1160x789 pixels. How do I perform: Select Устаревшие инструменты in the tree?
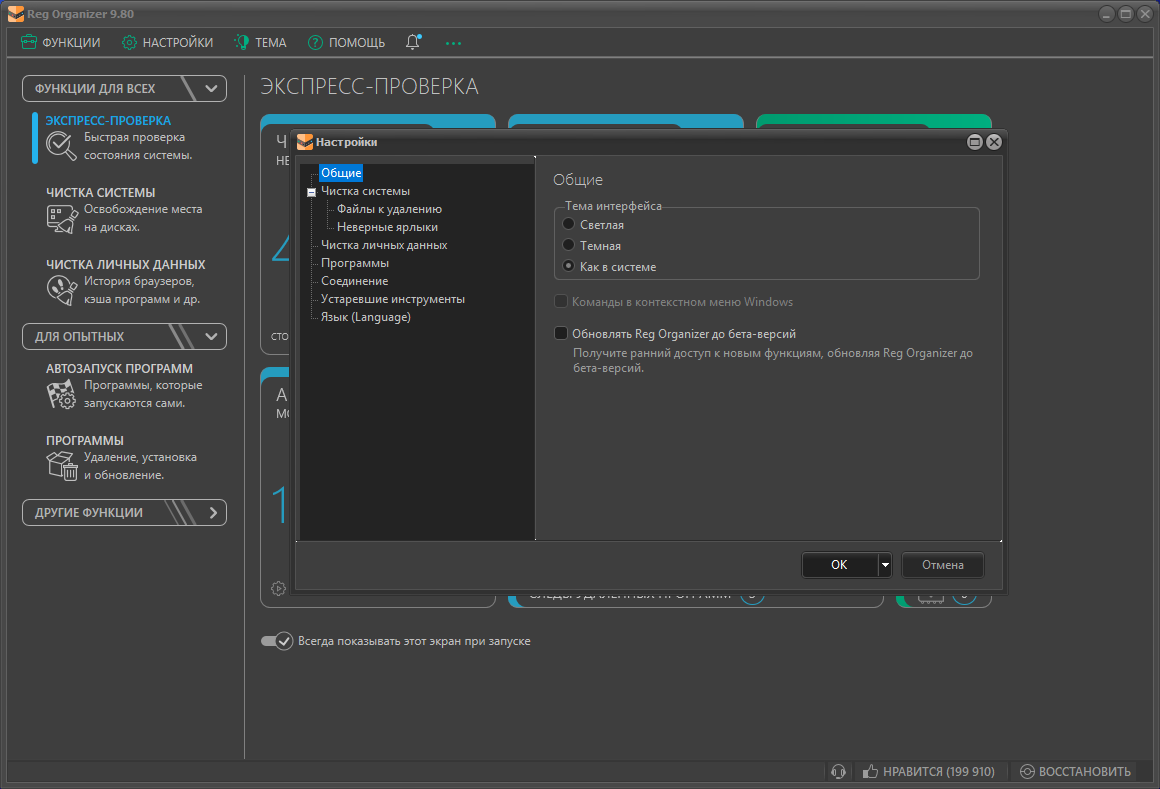tap(393, 299)
